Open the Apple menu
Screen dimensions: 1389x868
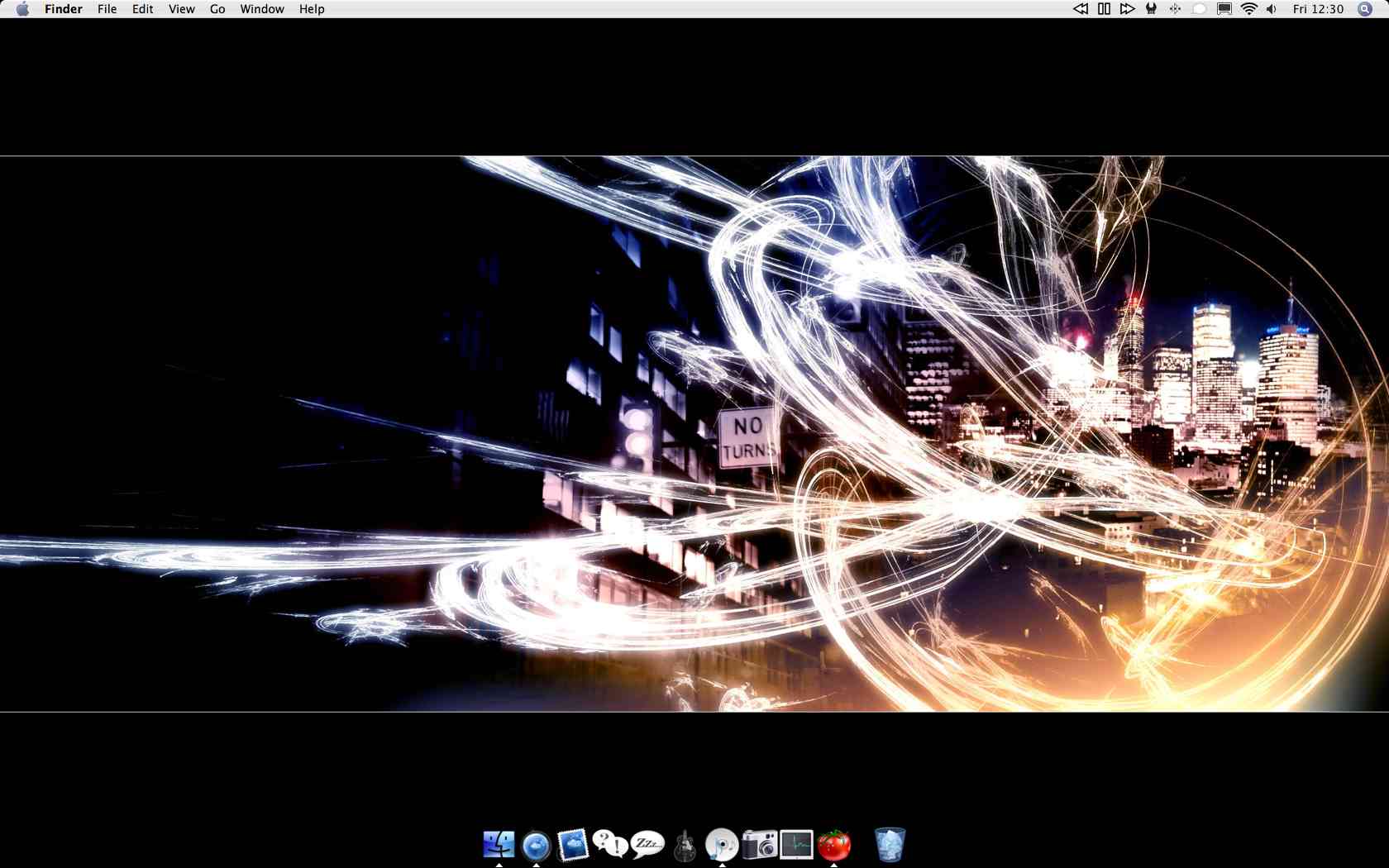pyautogui.click(x=22, y=9)
